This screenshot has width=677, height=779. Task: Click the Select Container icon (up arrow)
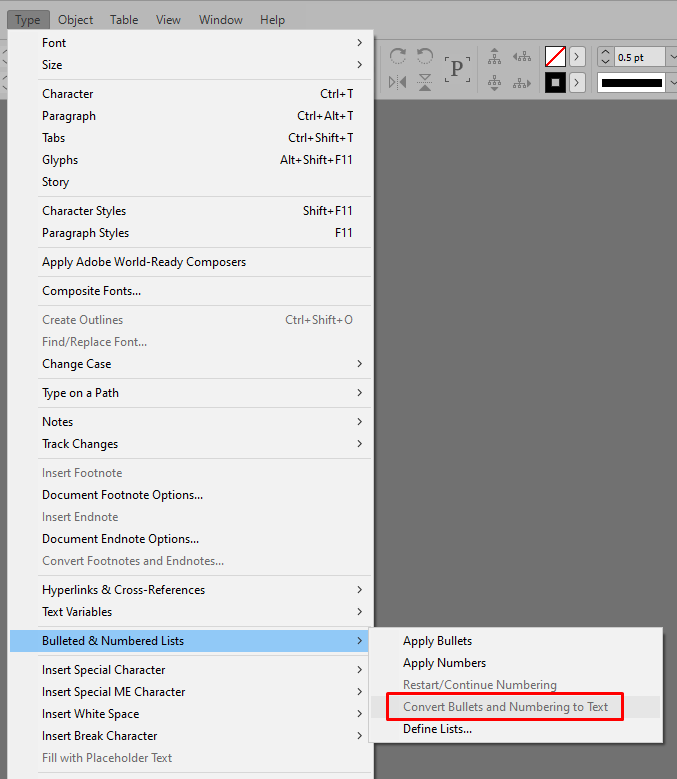click(x=494, y=57)
